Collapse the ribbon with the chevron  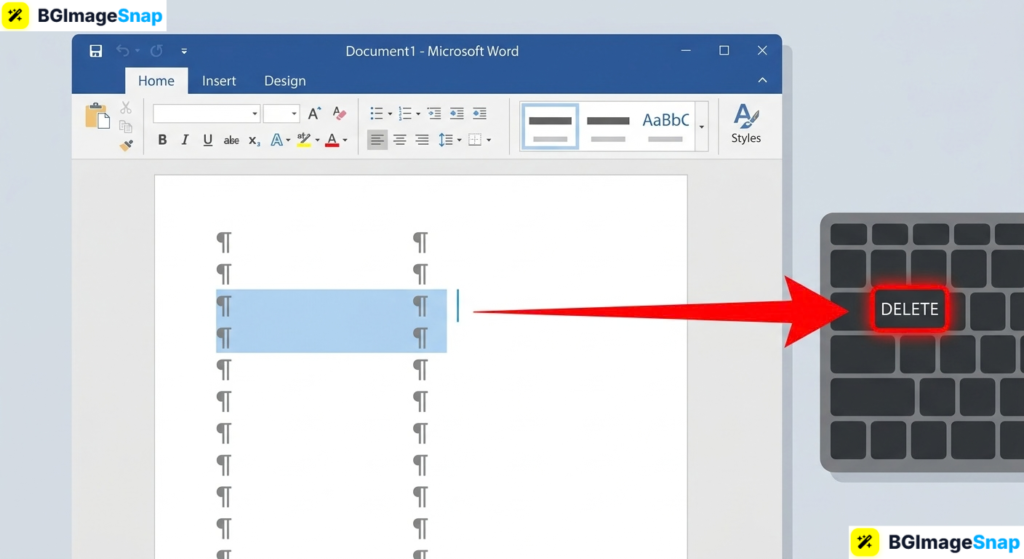762,80
